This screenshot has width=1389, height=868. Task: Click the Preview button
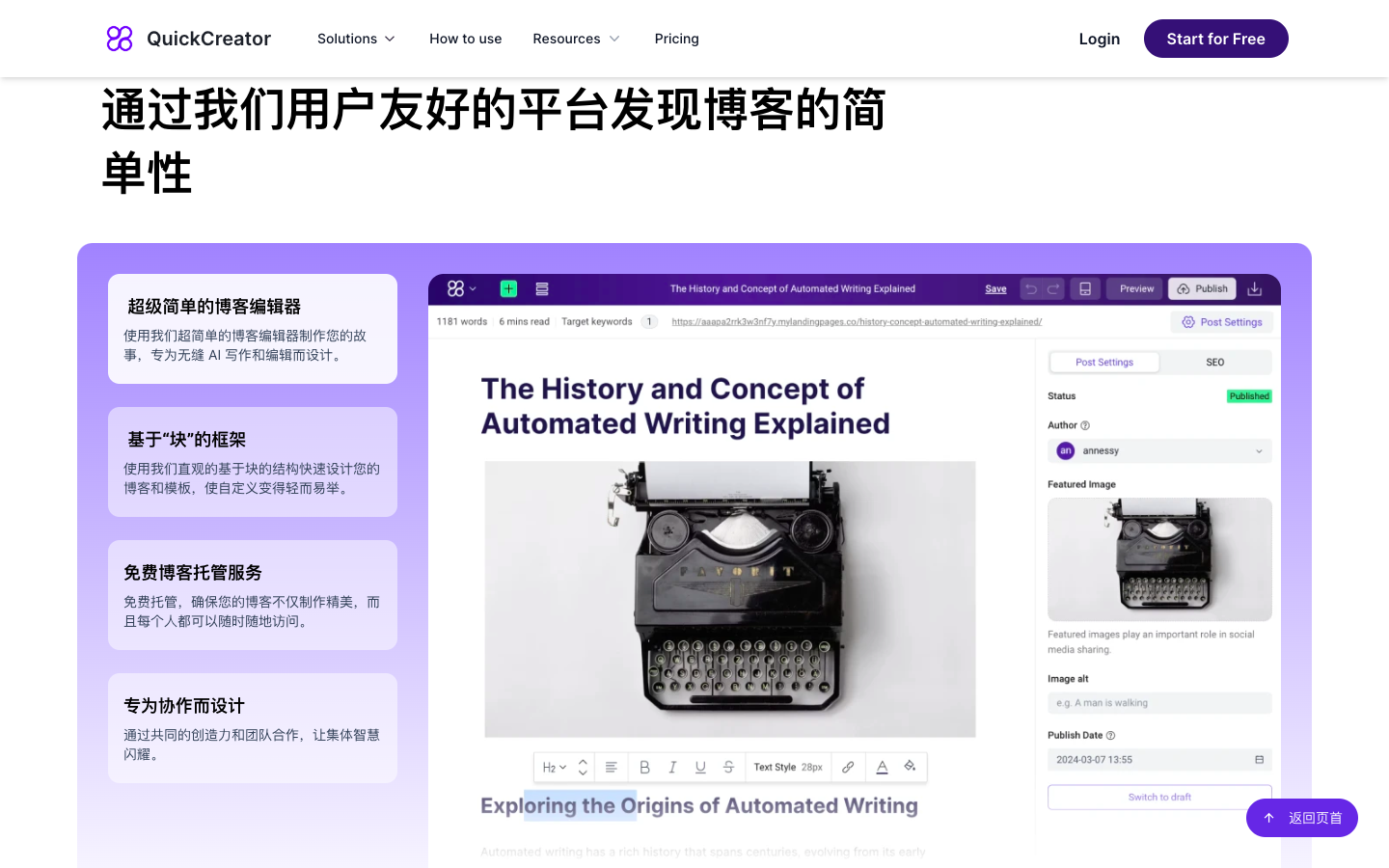(x=1136, y=289)
